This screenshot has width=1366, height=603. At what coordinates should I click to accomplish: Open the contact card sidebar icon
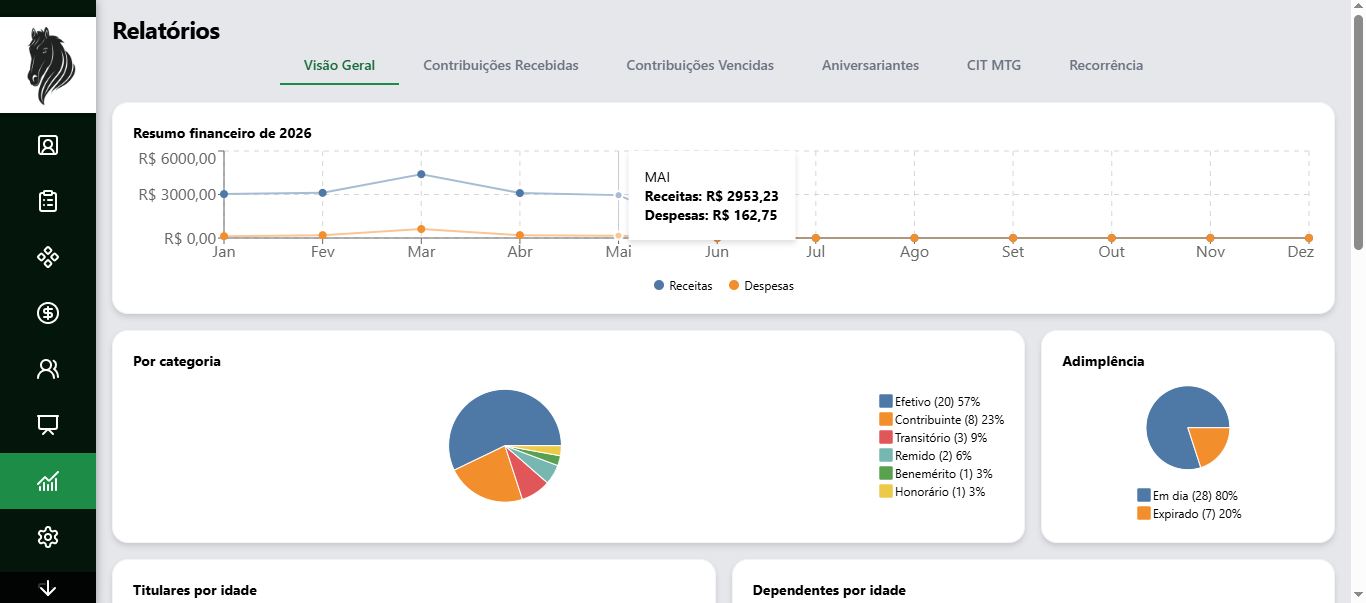pos(48,145)
